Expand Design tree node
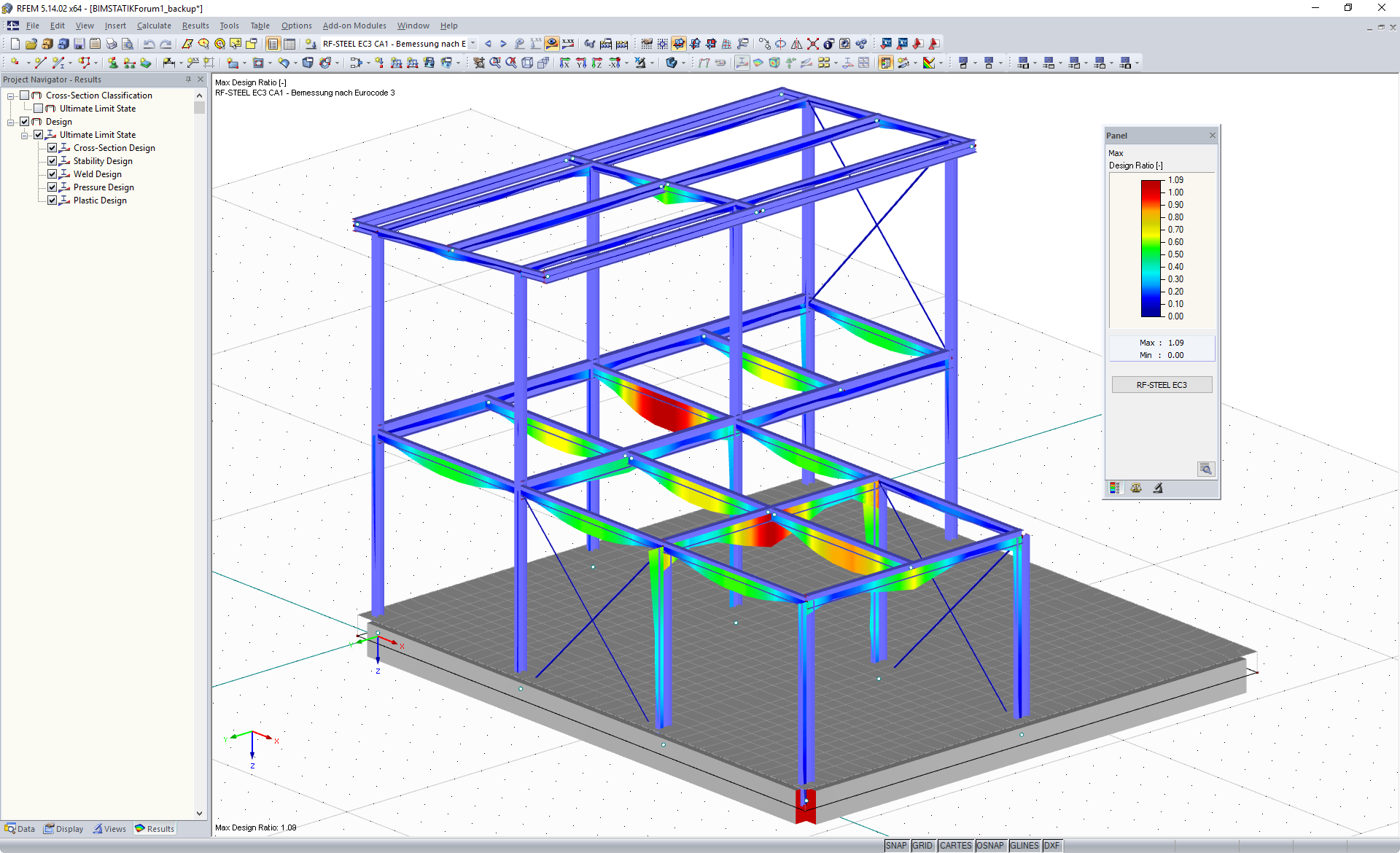1400x853 pixels. [x=8, y=121]
